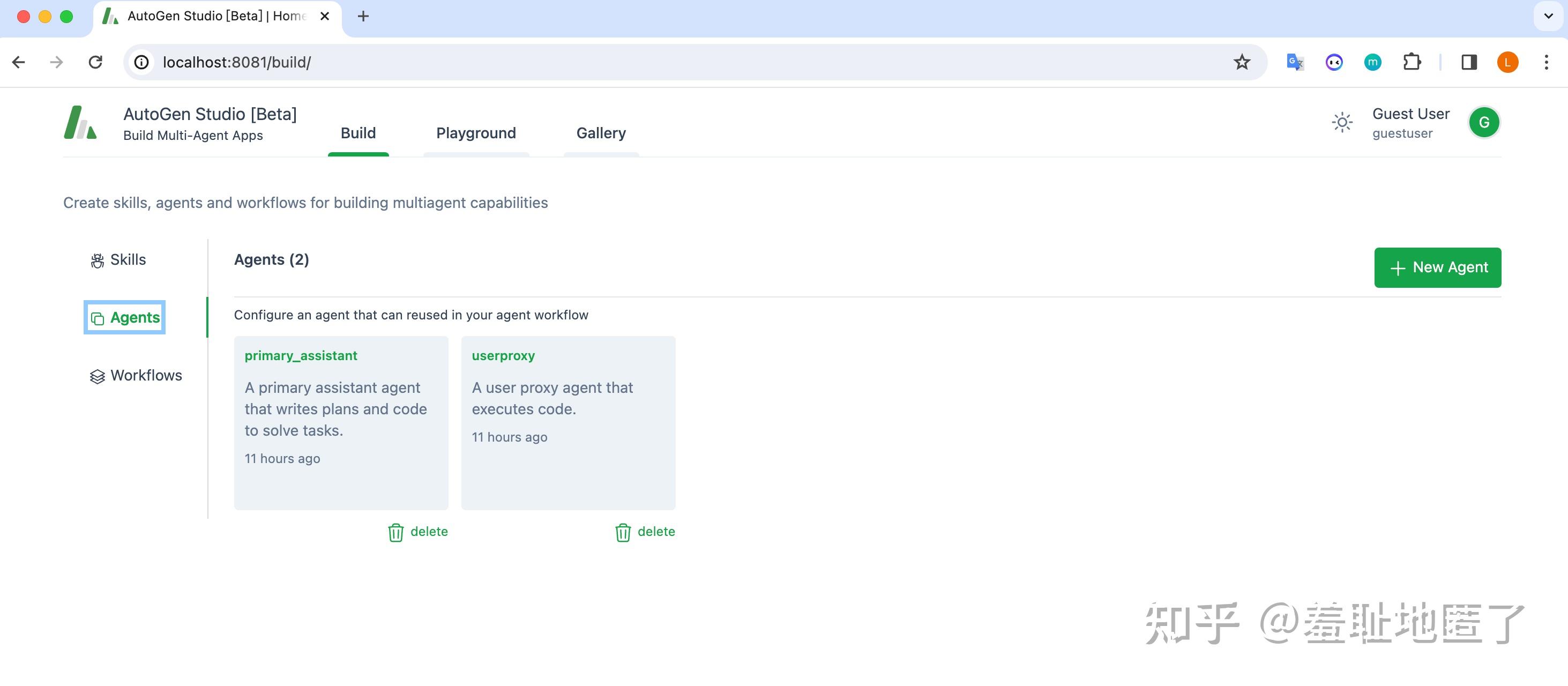Viewport: 1568px width, 686px height.
Task: Toggle light/dark mode sun icon
Action: click(x=1341, y=122)
